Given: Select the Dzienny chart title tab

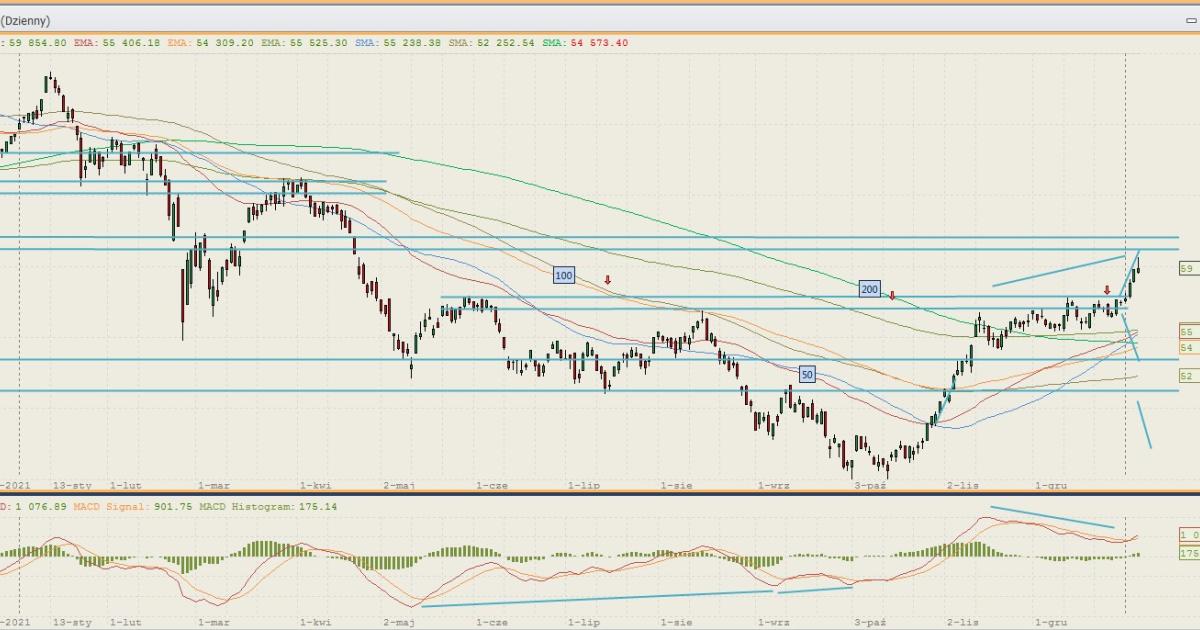Looking at the screenshot, I should 26,20.
